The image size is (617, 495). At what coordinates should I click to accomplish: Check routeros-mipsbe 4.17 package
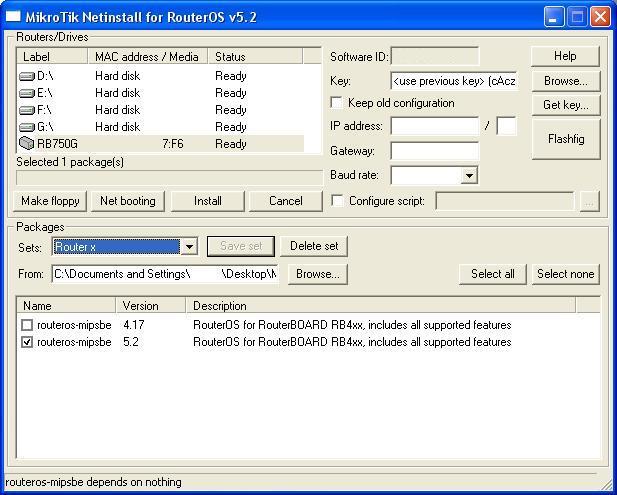pyautogui.click(x=27, y=325)
